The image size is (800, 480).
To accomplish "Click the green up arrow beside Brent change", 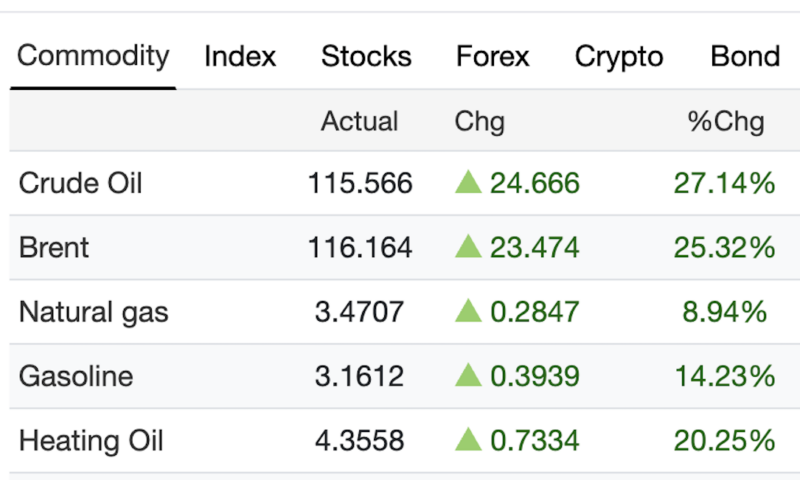I will pyautogui.click(x=468, y=247).
